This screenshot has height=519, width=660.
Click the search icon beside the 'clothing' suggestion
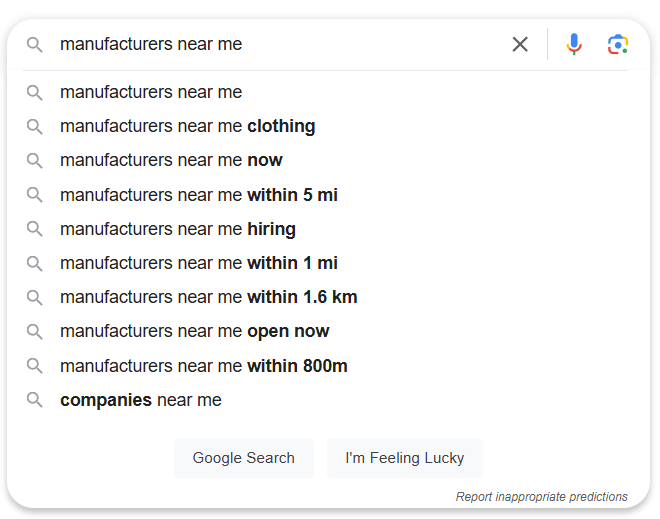pos(35,126)
